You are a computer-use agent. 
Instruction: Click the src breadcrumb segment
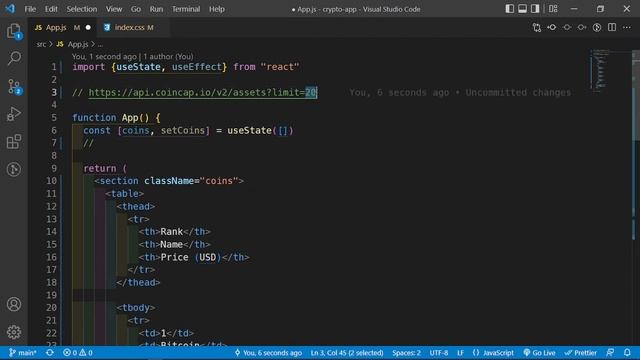41,44
